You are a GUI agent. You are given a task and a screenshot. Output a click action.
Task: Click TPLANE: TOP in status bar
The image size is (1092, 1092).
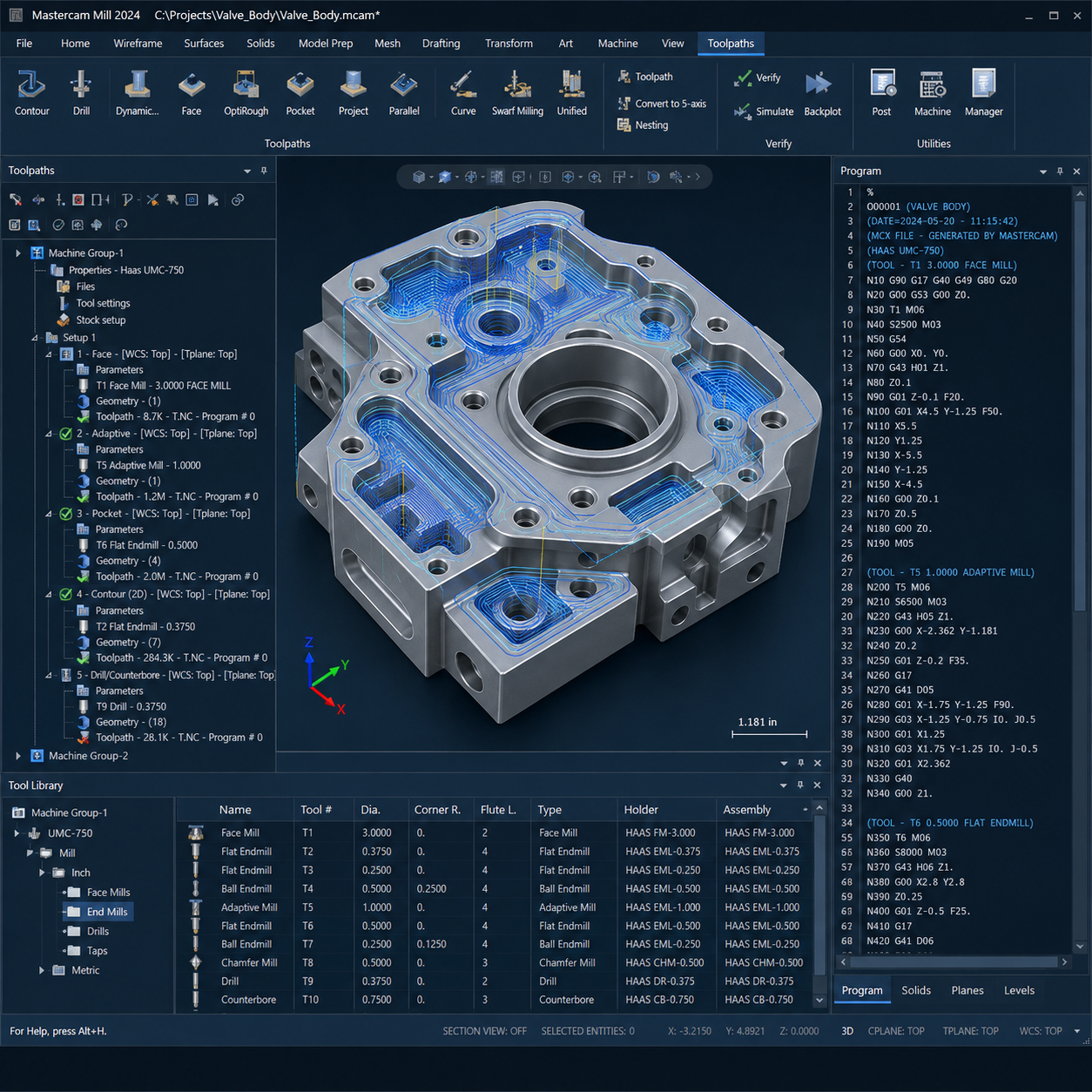pyautogui.click(x=970, y=1031)
